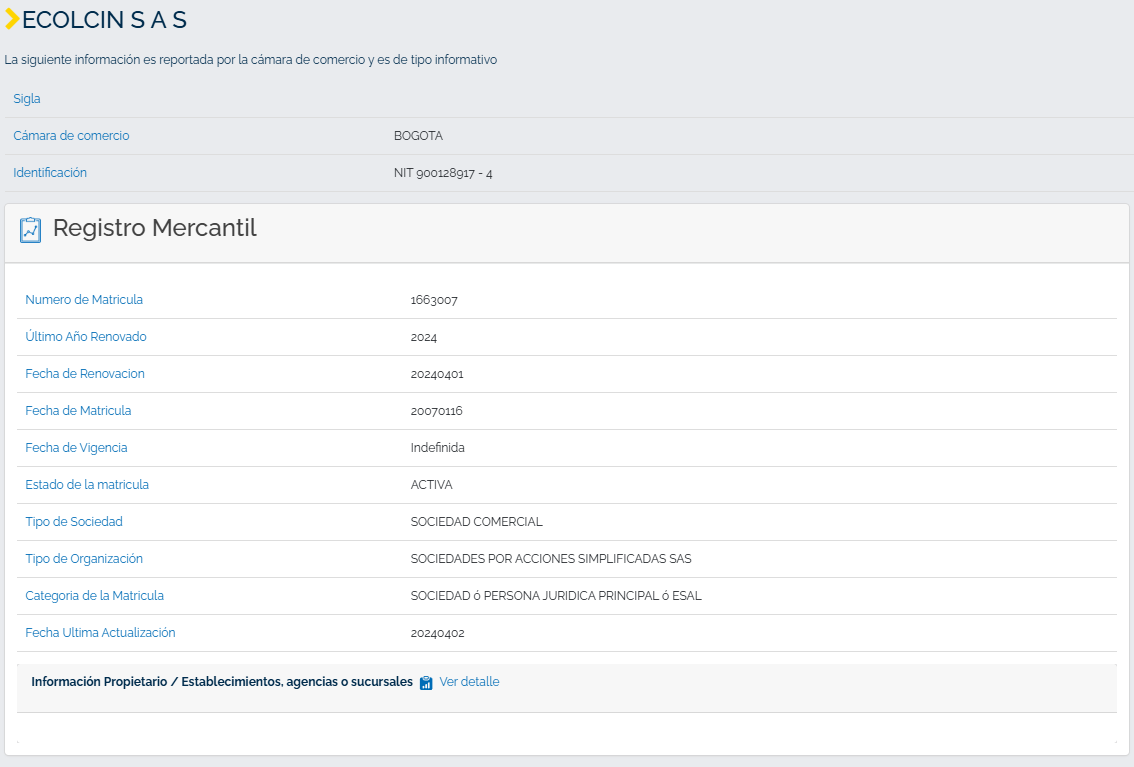Viewport: 1134px width, 767px height.
Task: Click the Ver detalle clipboard icon
Action: click(426, 682)
